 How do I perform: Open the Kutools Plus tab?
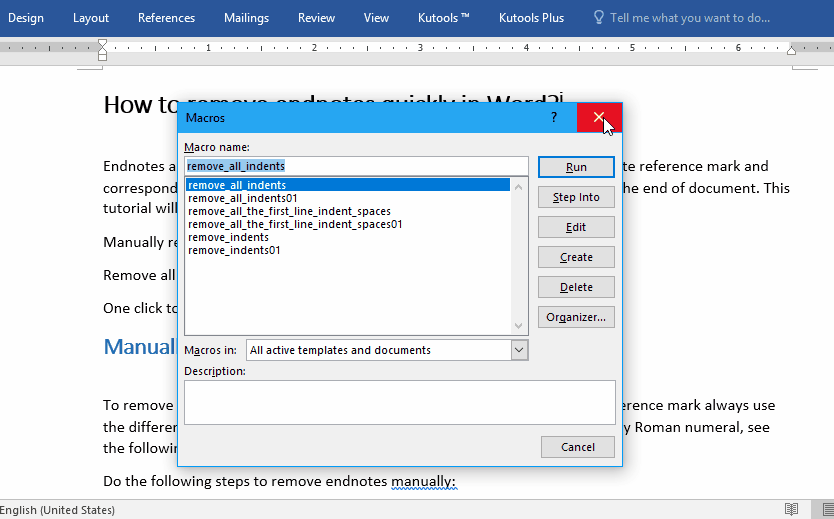pyautogui.click(x=531, y=18)
